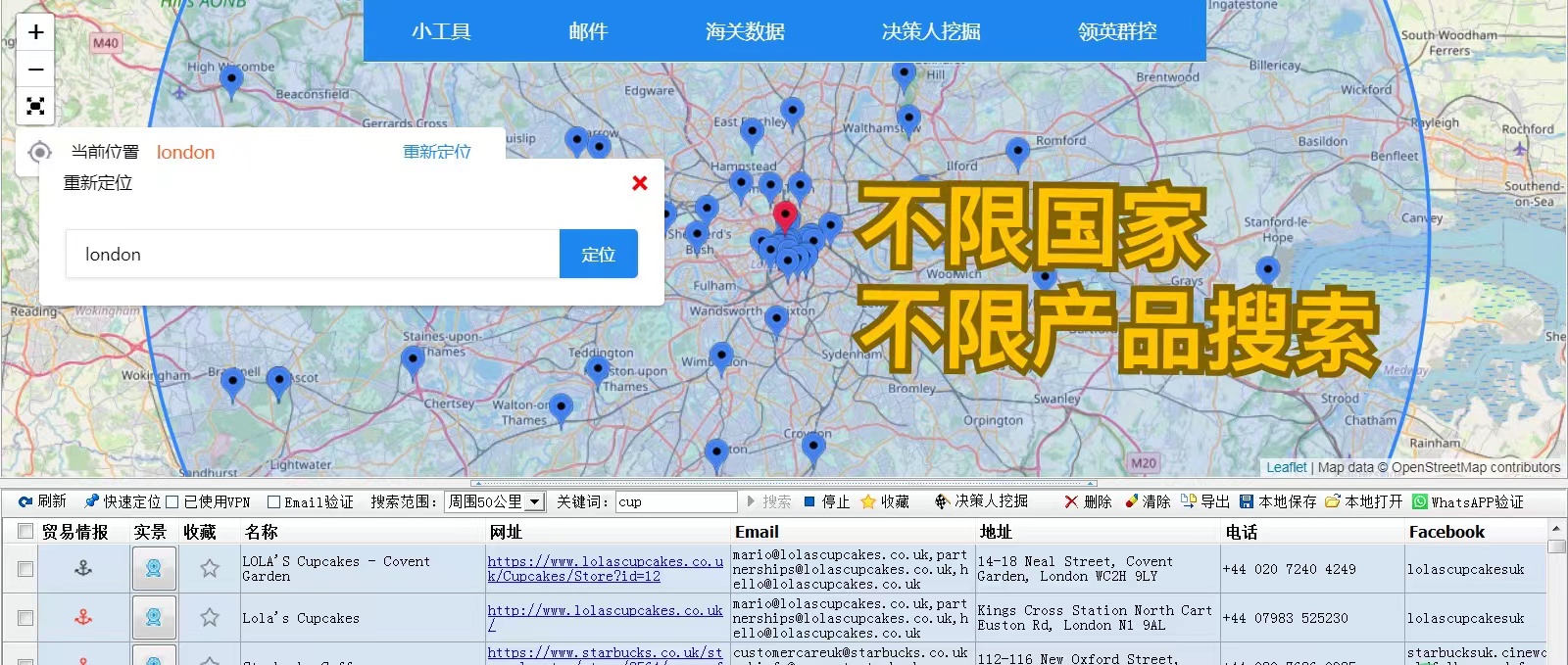
Task: Click the 快速定位 quick locate pin
Action: click(x=92, y=501)
